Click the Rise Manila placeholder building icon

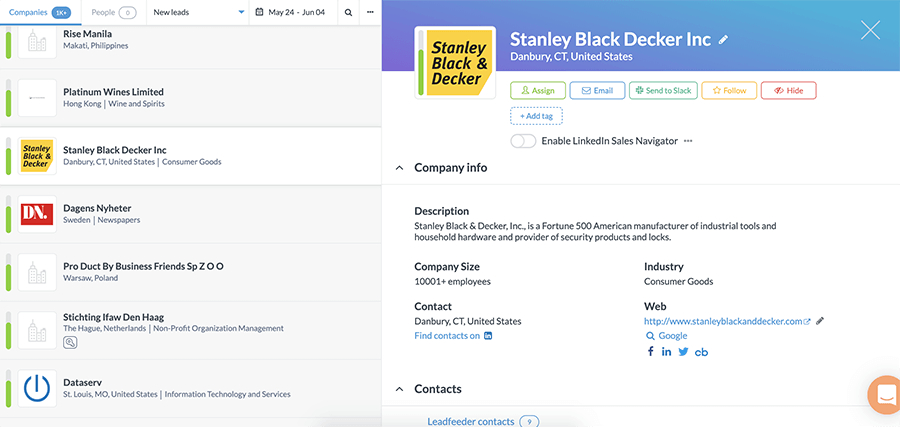click(37, 40)
